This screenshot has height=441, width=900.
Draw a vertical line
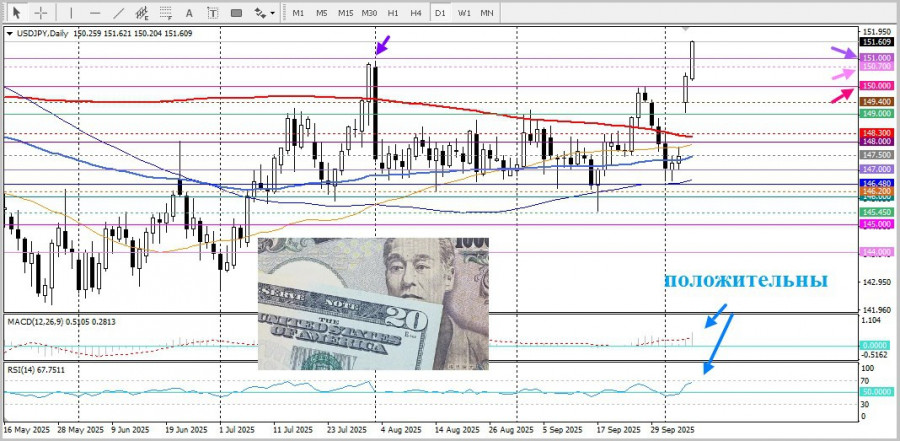[71, 13]
